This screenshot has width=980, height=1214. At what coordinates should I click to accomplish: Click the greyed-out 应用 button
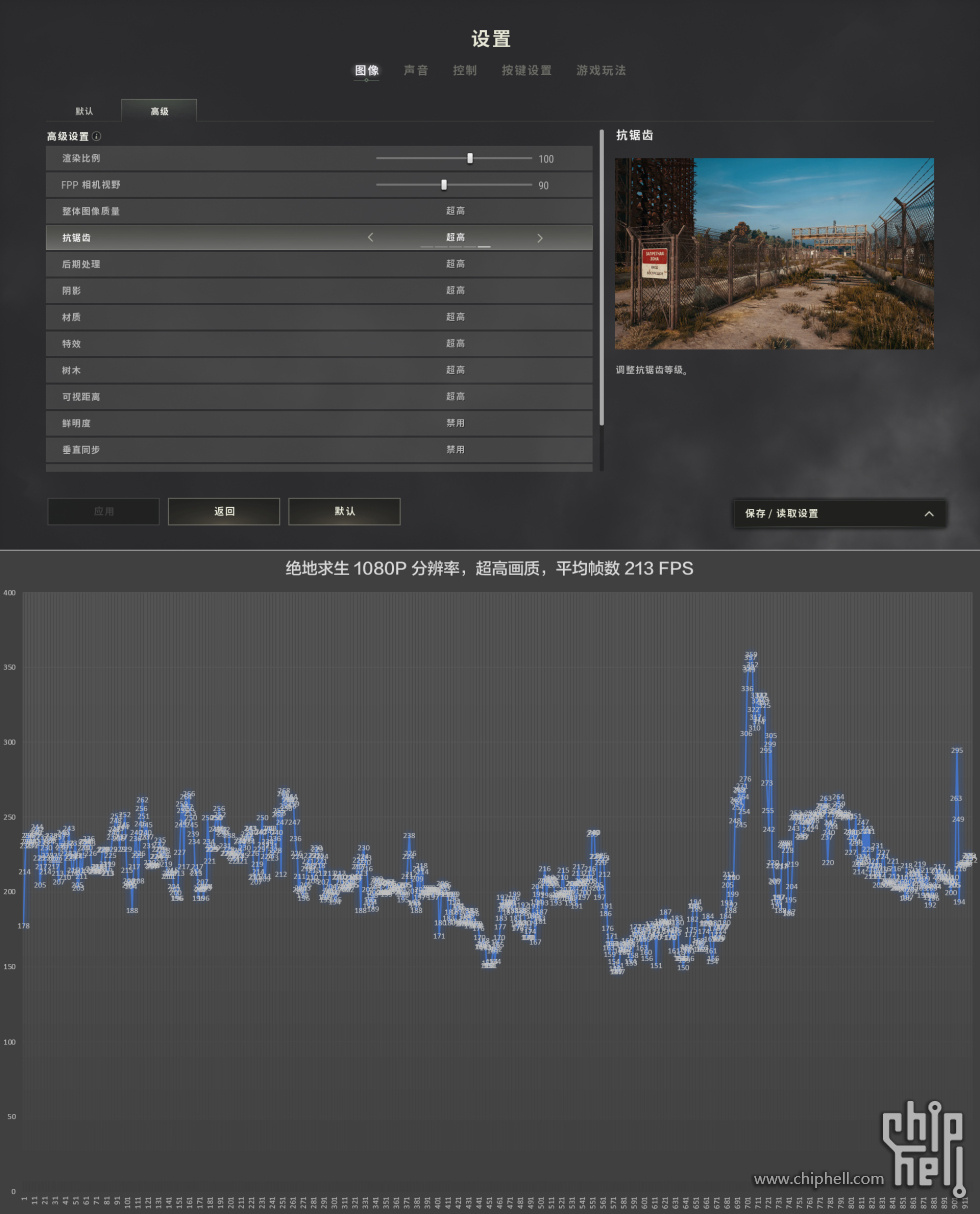point(103,511)
